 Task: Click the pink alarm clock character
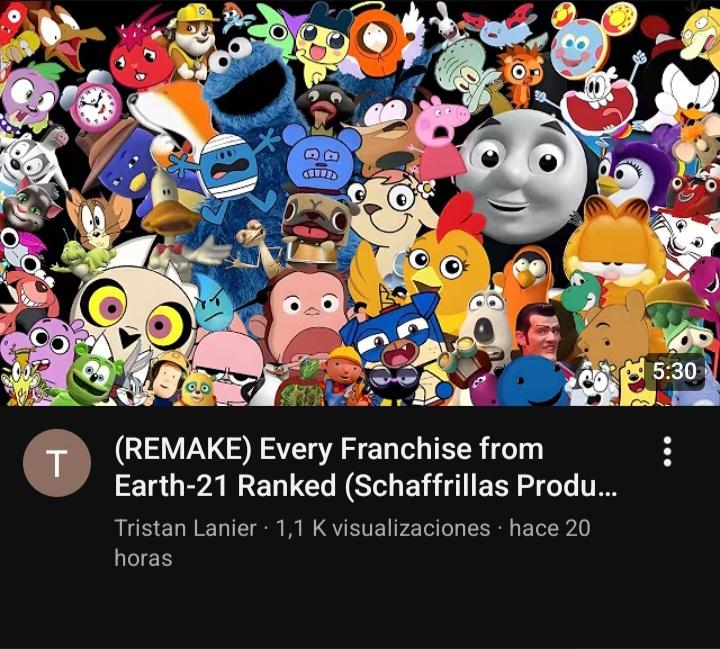[x=96, y=105]
